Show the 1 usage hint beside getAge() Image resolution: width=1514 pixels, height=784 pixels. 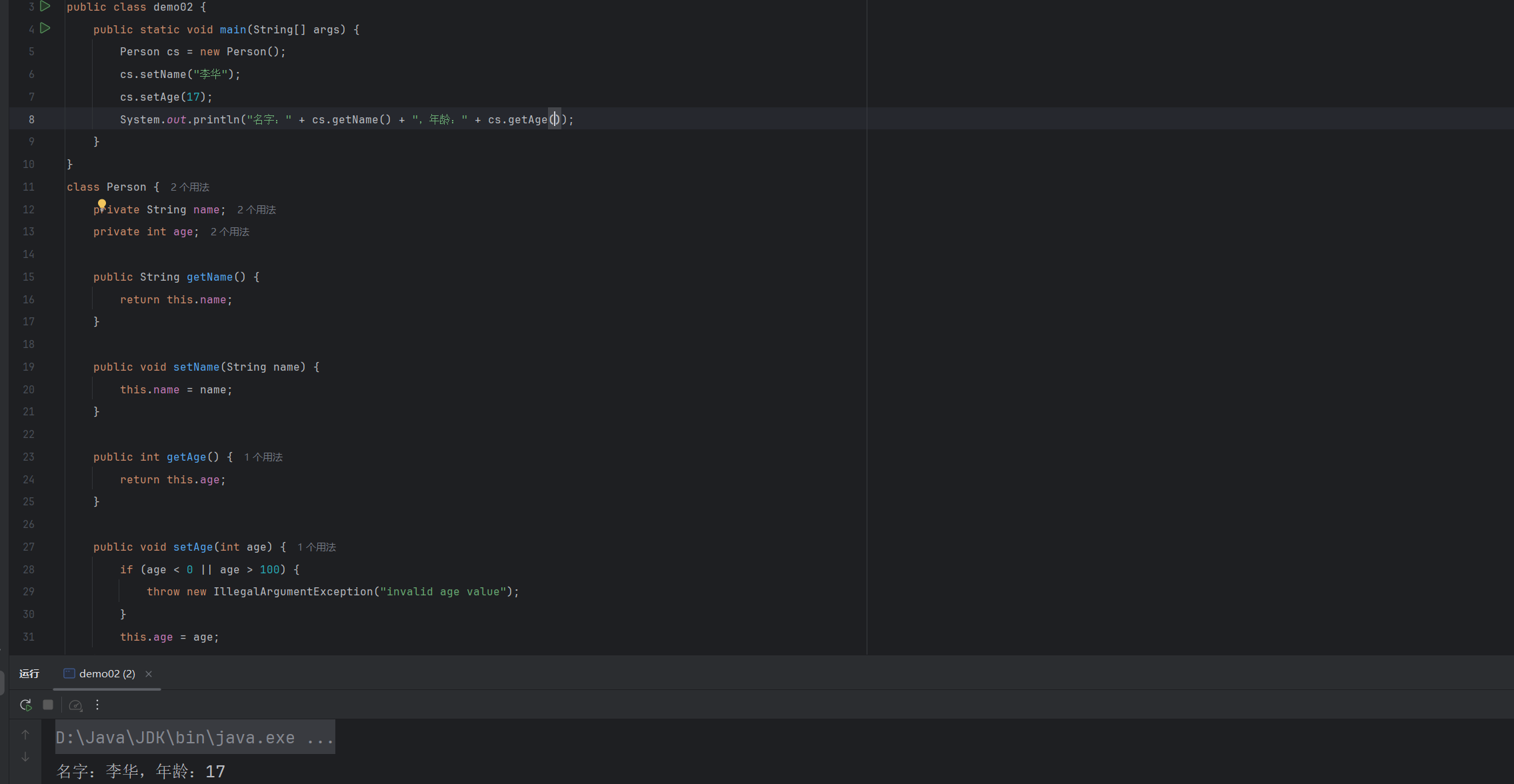(263, 457)
